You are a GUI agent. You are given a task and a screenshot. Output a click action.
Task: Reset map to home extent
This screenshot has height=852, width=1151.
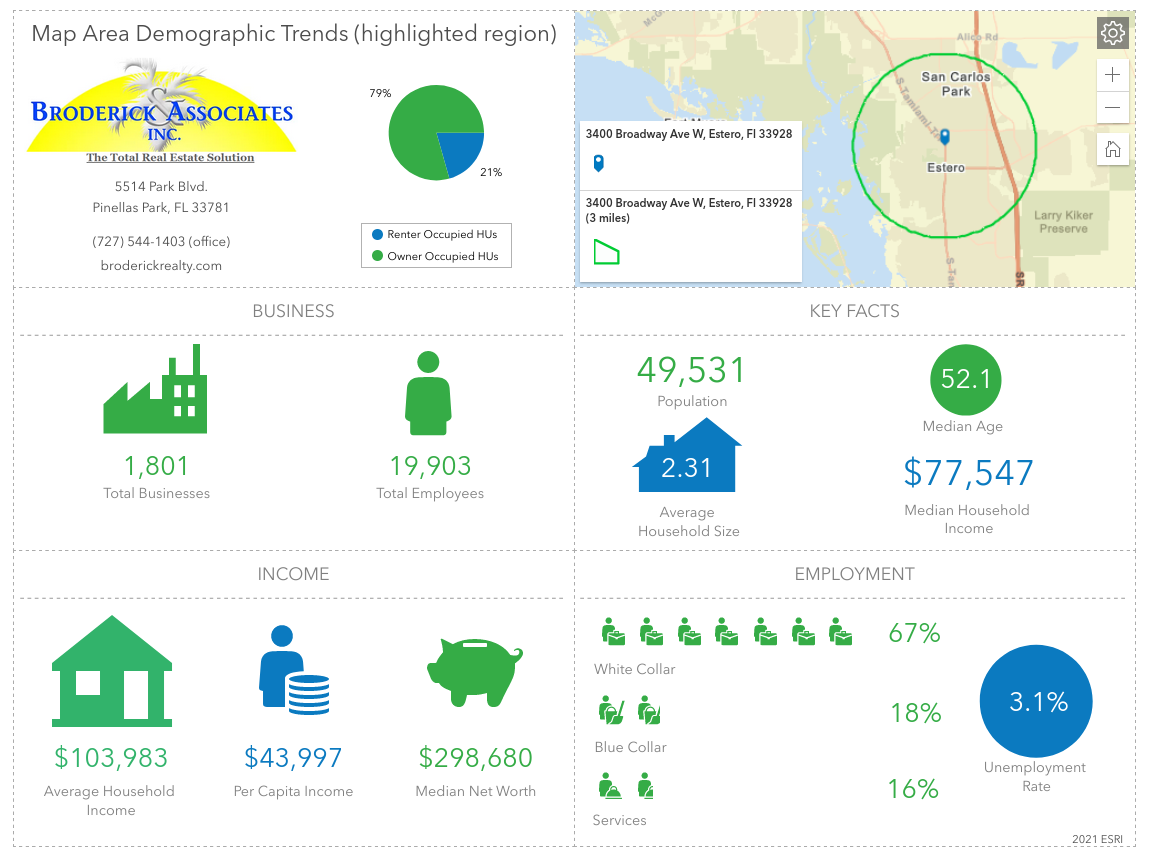point(1112,150)
